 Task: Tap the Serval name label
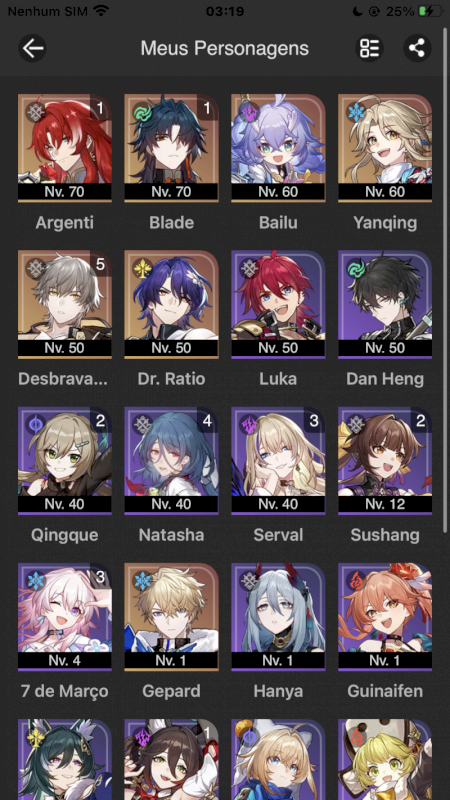[x=278, y=535]
